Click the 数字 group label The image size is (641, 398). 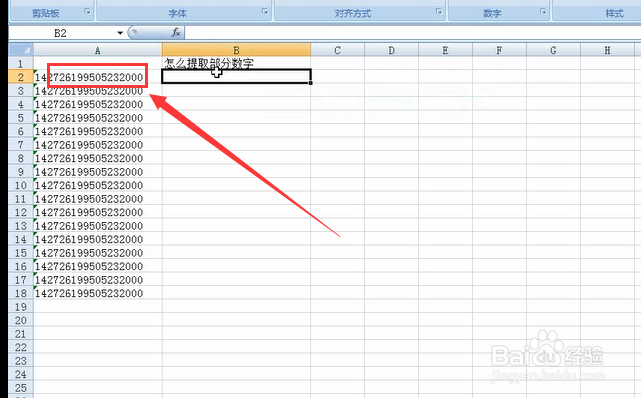(492, 13)
